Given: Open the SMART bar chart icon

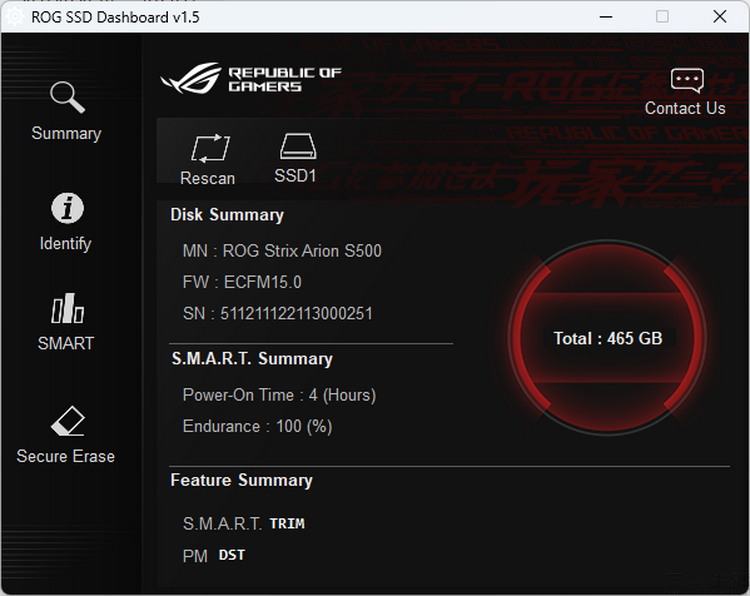Looking at the screenshot, I should tap(67, 309).
